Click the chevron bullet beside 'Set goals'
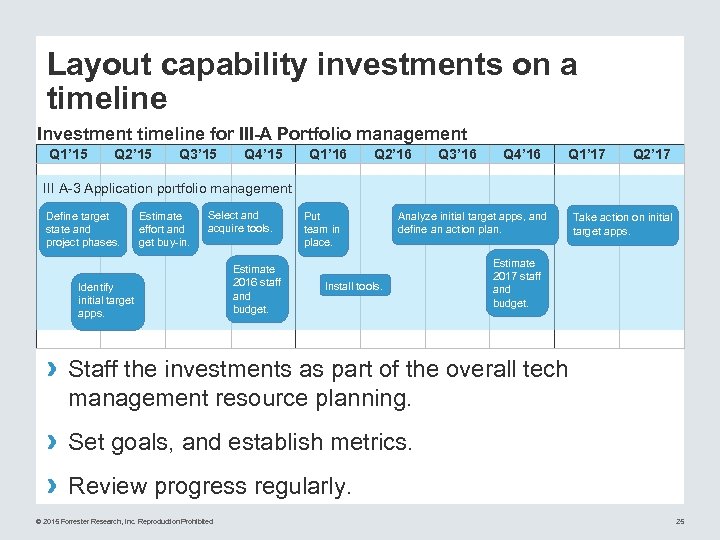The image size is (720, 540). [x=54, y=441]
